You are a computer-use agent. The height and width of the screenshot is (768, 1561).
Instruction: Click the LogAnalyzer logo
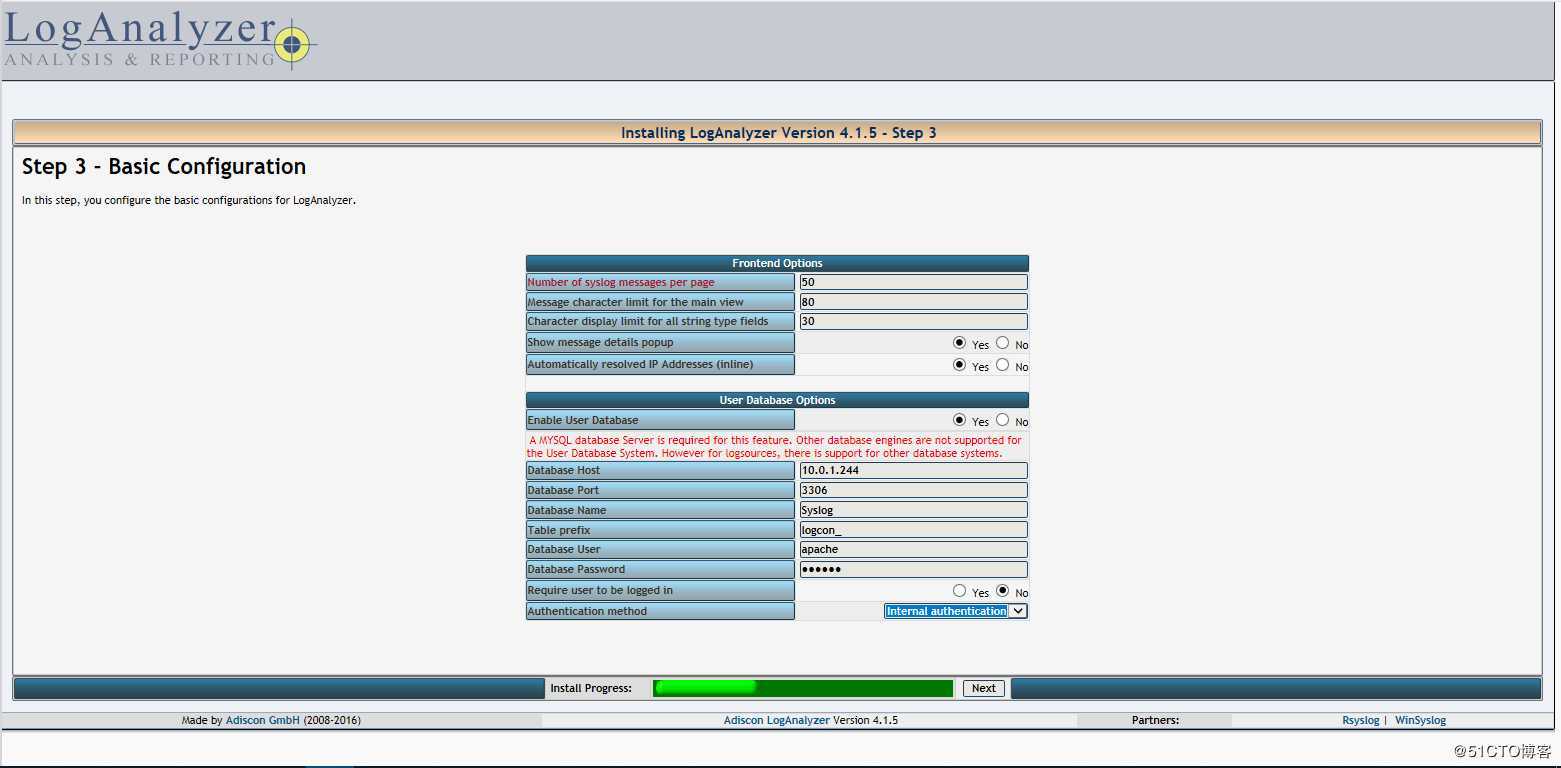coord(160,41)
